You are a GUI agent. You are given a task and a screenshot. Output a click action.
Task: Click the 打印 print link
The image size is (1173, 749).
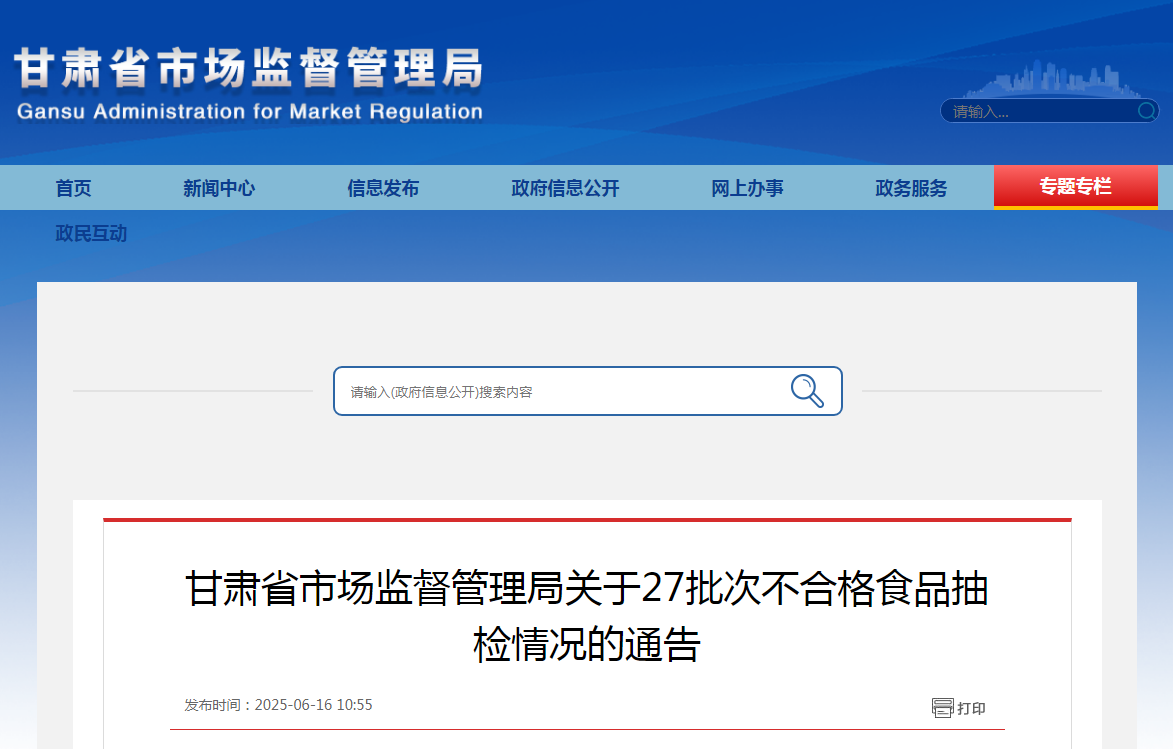pyautogui.click(x=971, y=708)
